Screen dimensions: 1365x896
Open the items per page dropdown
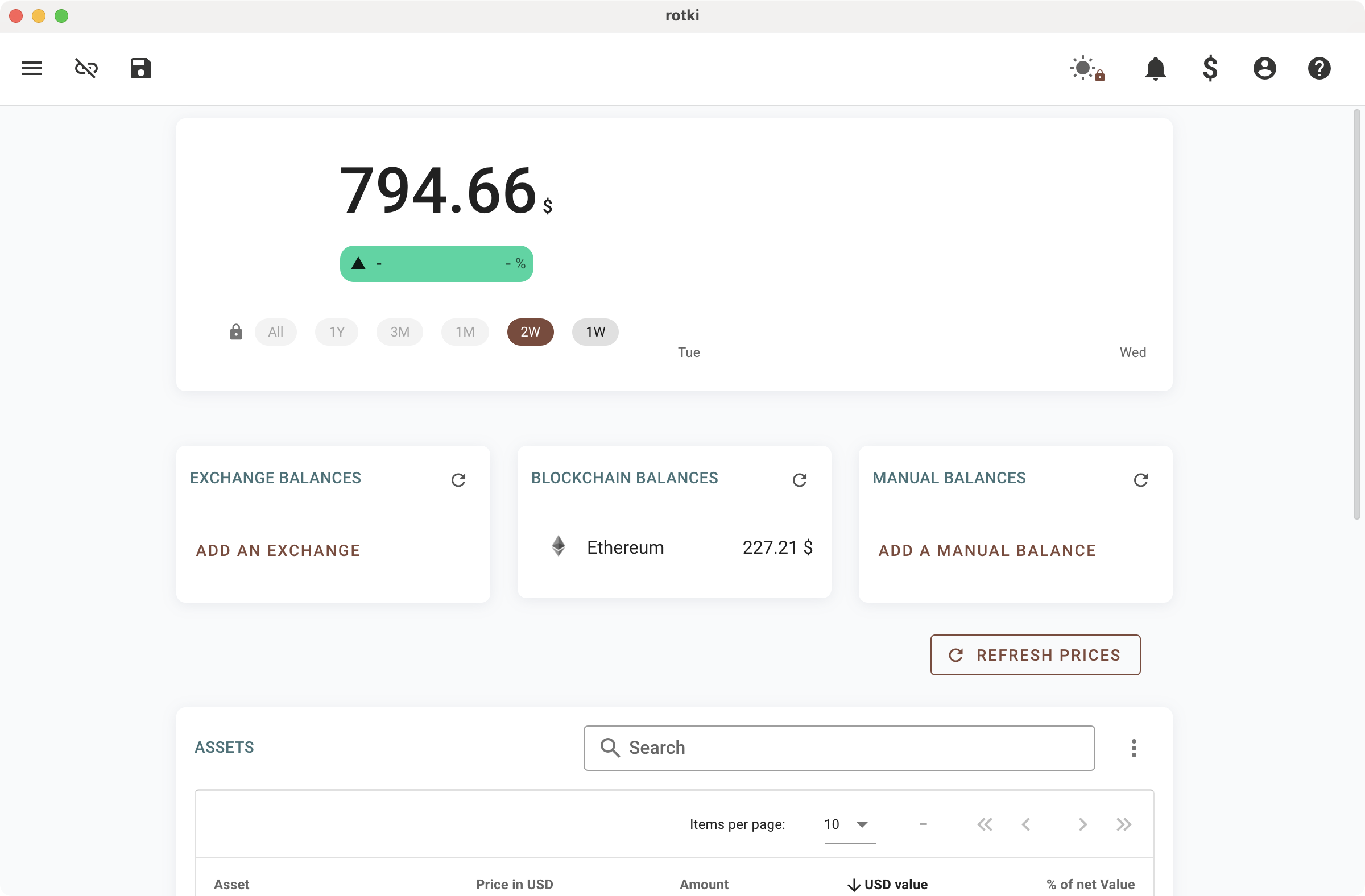(x=849, y=824)
